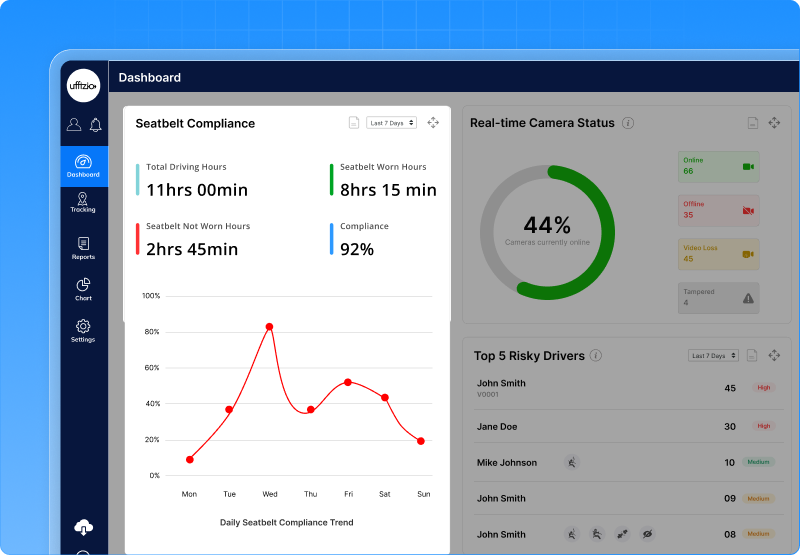This screenshot has width=800, height=555.
Task: Open Reports from the sidebar
Action: pyautogui.click(x=84, y=248)
